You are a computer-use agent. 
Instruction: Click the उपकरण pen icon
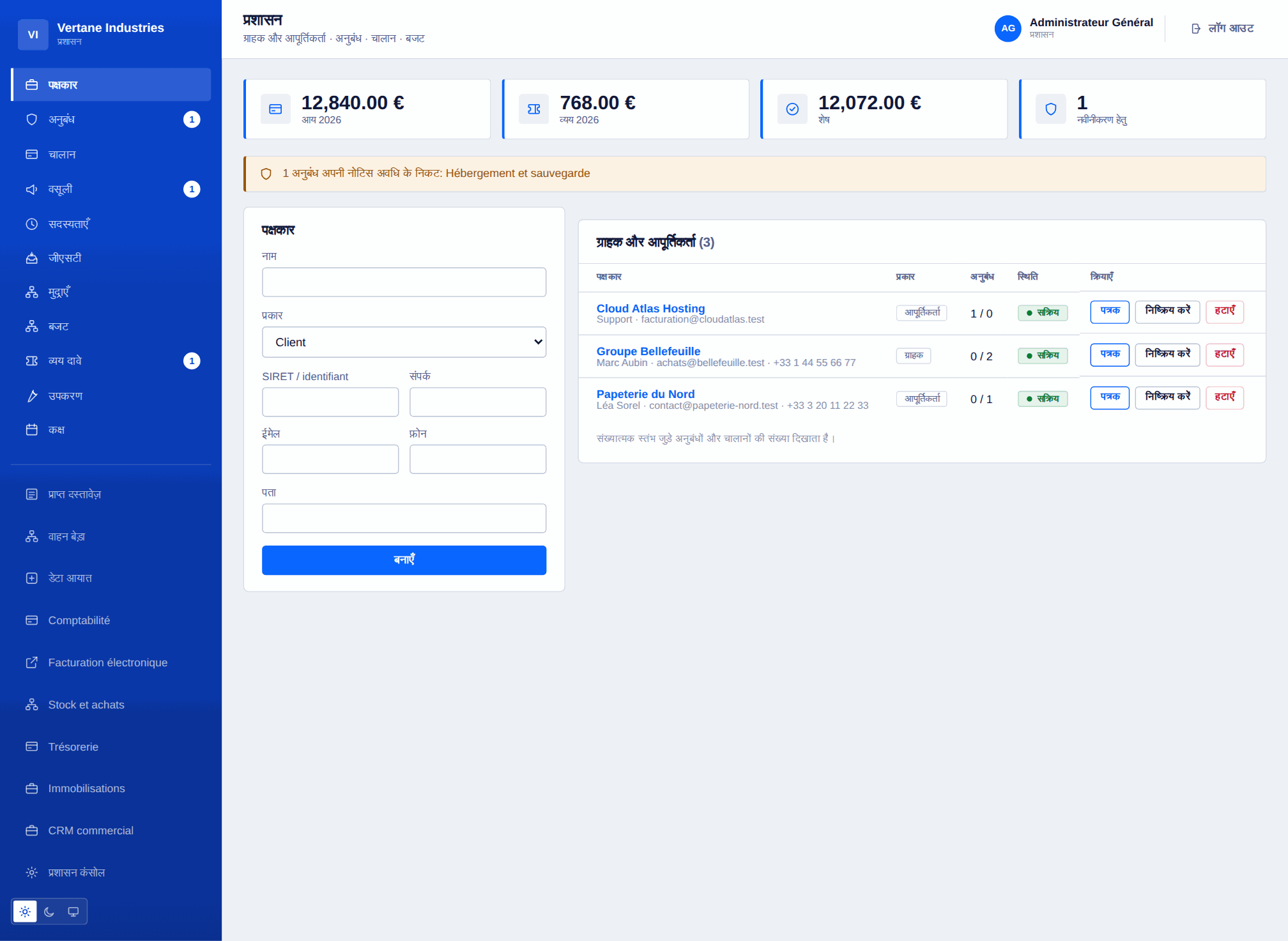click(x=31, y=396)
